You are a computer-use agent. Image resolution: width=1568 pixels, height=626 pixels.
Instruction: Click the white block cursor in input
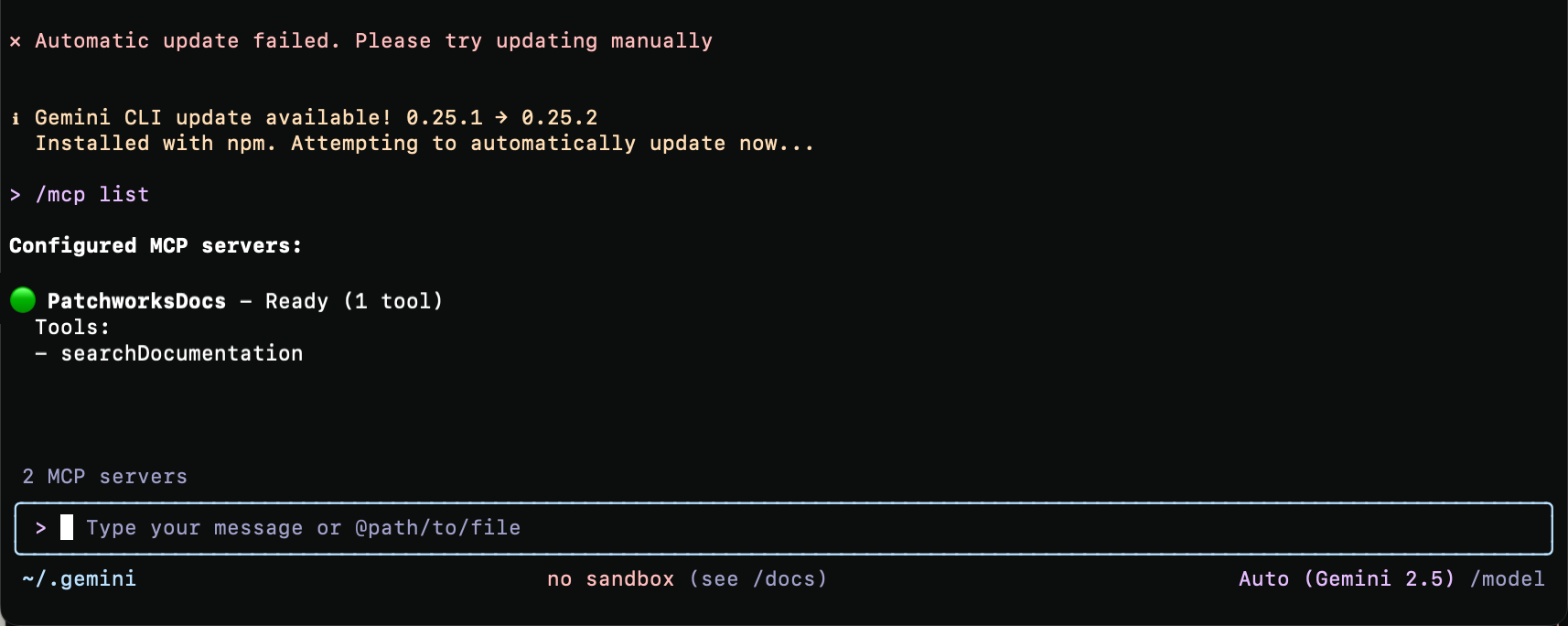pos(67,527)
